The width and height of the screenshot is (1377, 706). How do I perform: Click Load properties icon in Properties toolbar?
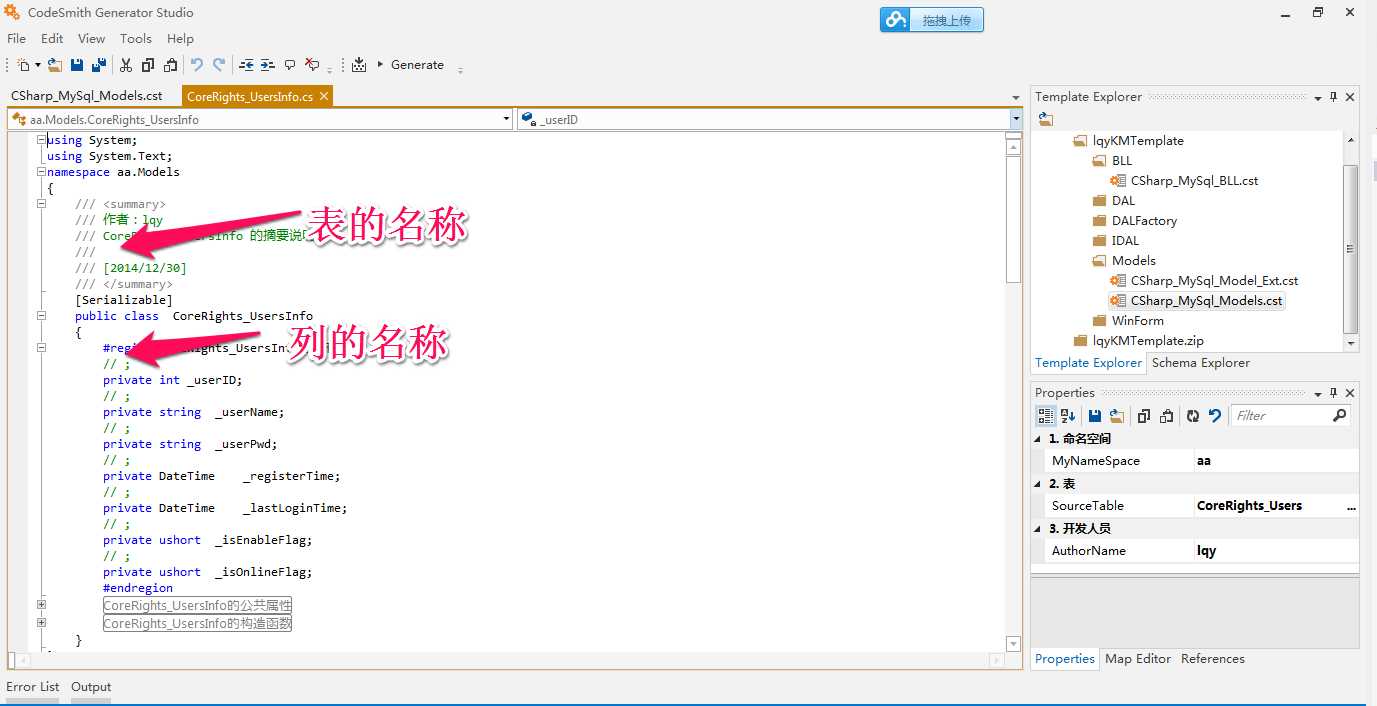(1116, 416)
